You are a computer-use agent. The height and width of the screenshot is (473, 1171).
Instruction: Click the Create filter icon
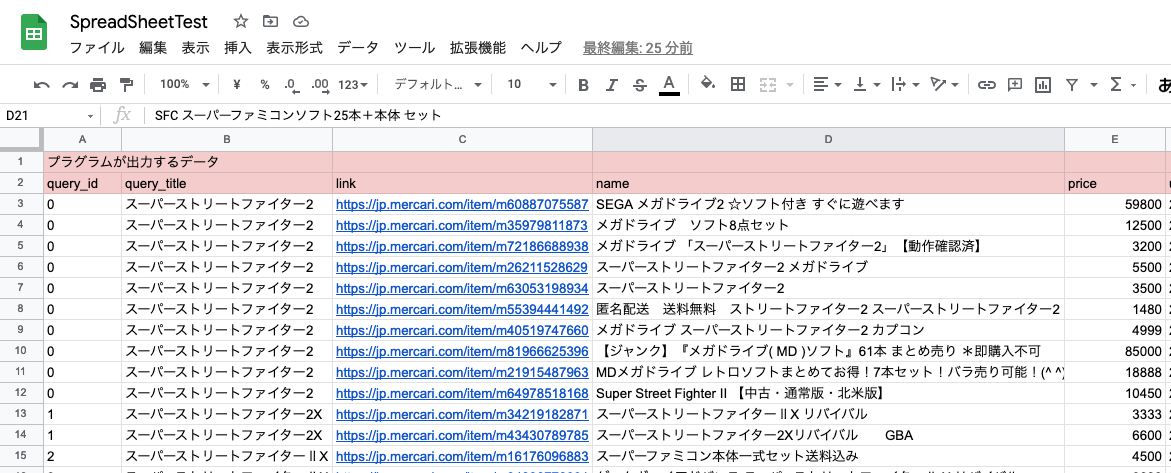pos(1072,84)
